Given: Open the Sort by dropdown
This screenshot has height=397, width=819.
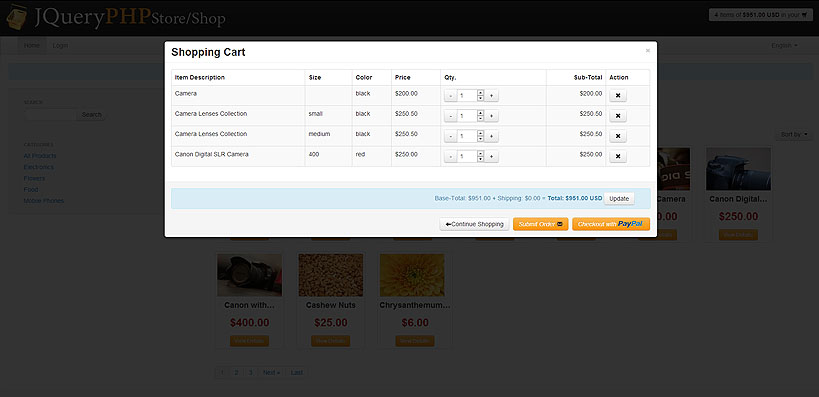Looking at the screenshot, I should (x=793, y=134).
